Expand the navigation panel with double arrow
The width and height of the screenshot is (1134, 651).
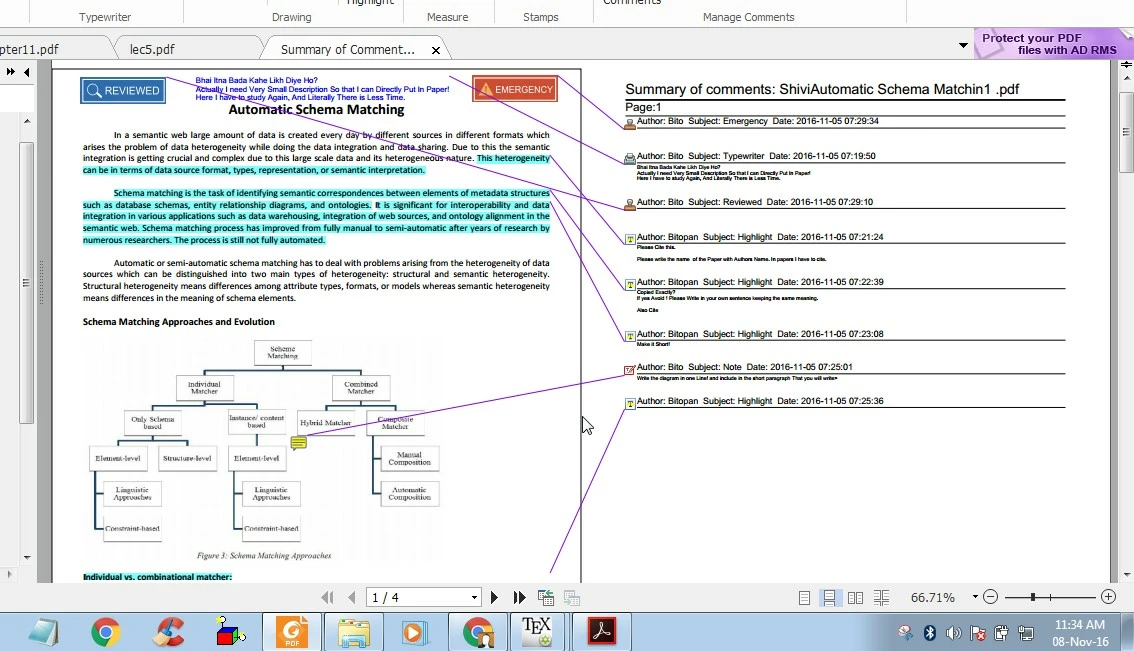10,72
